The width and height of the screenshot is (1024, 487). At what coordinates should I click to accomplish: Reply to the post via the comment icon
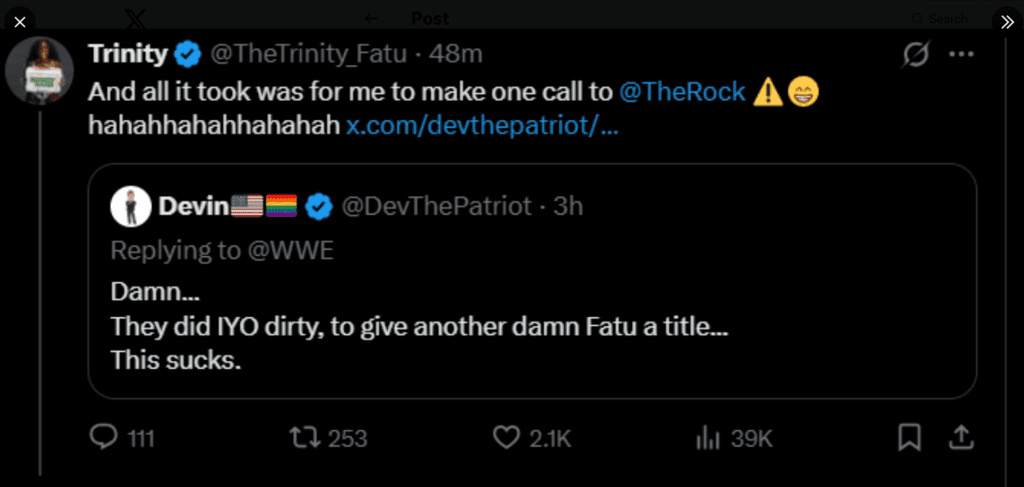[x=104, y=437]
